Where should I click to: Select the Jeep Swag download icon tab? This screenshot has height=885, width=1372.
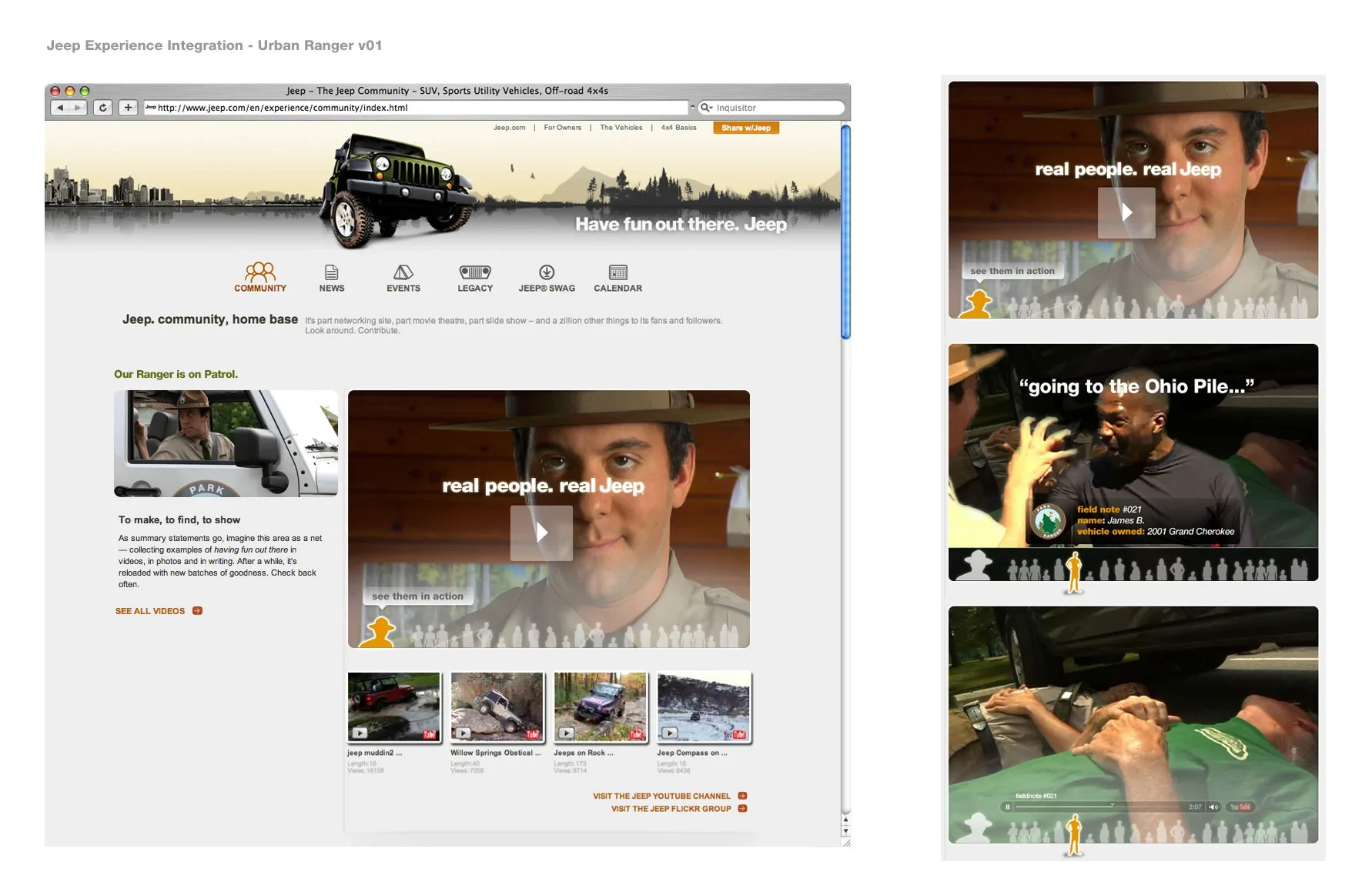(547, 278)
